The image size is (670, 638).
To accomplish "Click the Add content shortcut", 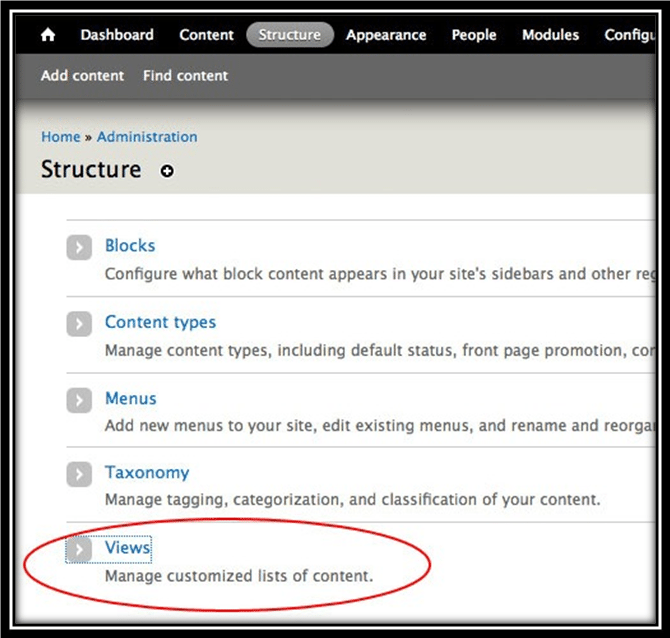I will pos(82,76).
